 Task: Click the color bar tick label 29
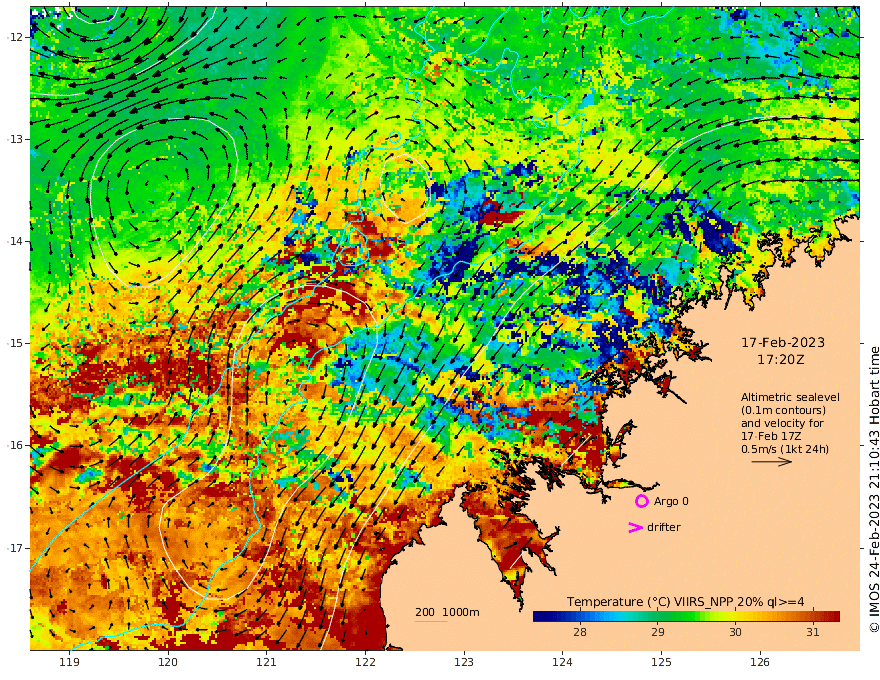click(x=658, y=632)
